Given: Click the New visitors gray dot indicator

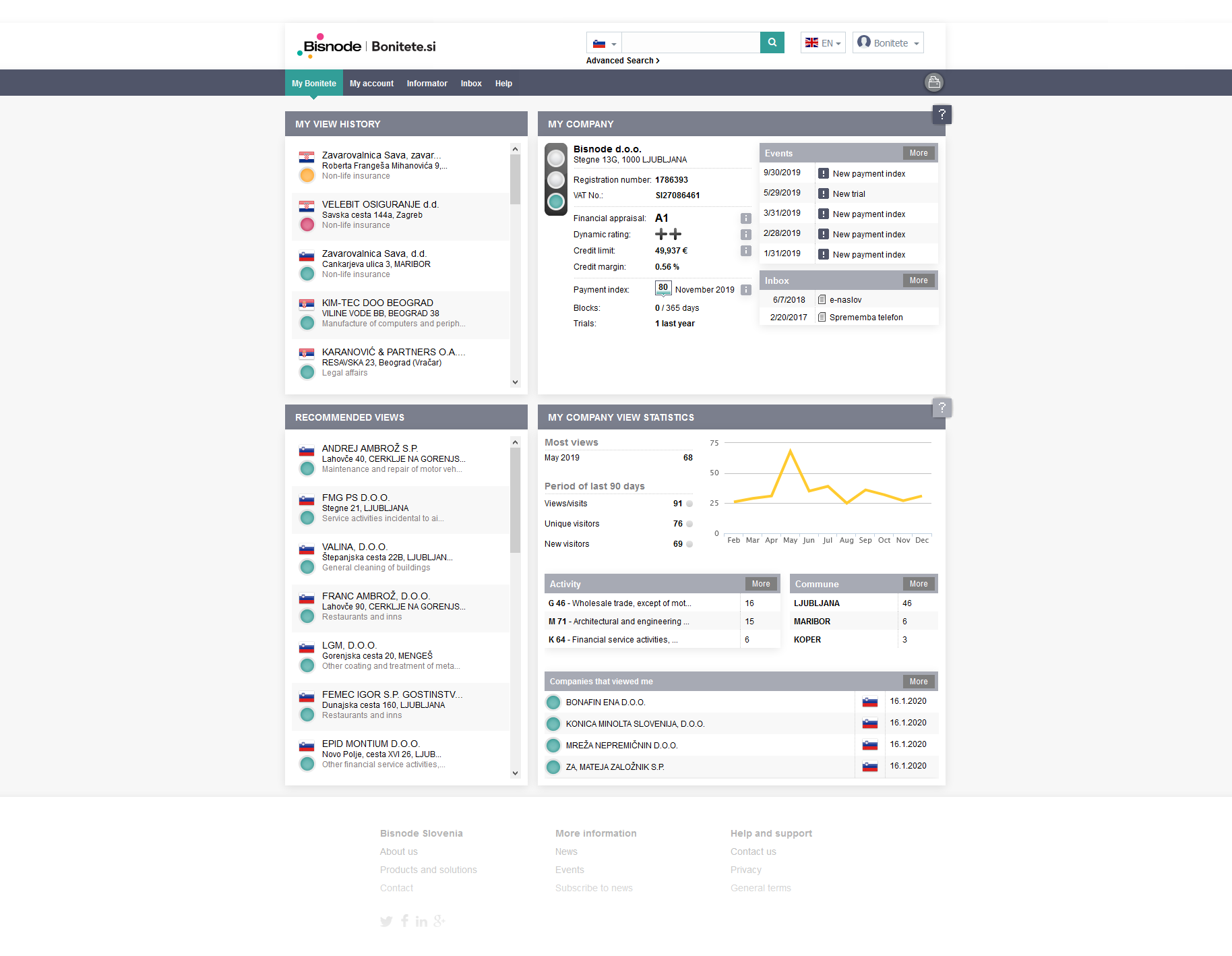Looking at the screenshot, I should [x=689, y=544].
